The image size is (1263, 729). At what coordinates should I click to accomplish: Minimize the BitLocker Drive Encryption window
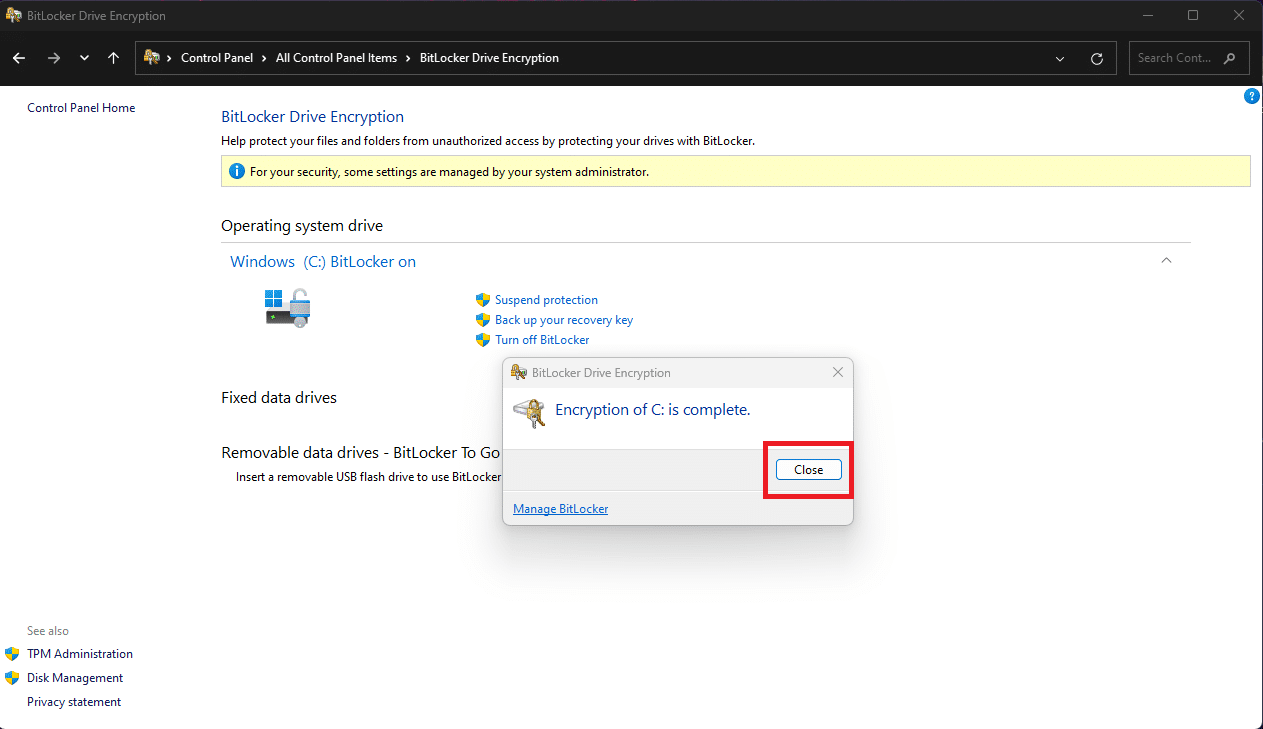1148,15
